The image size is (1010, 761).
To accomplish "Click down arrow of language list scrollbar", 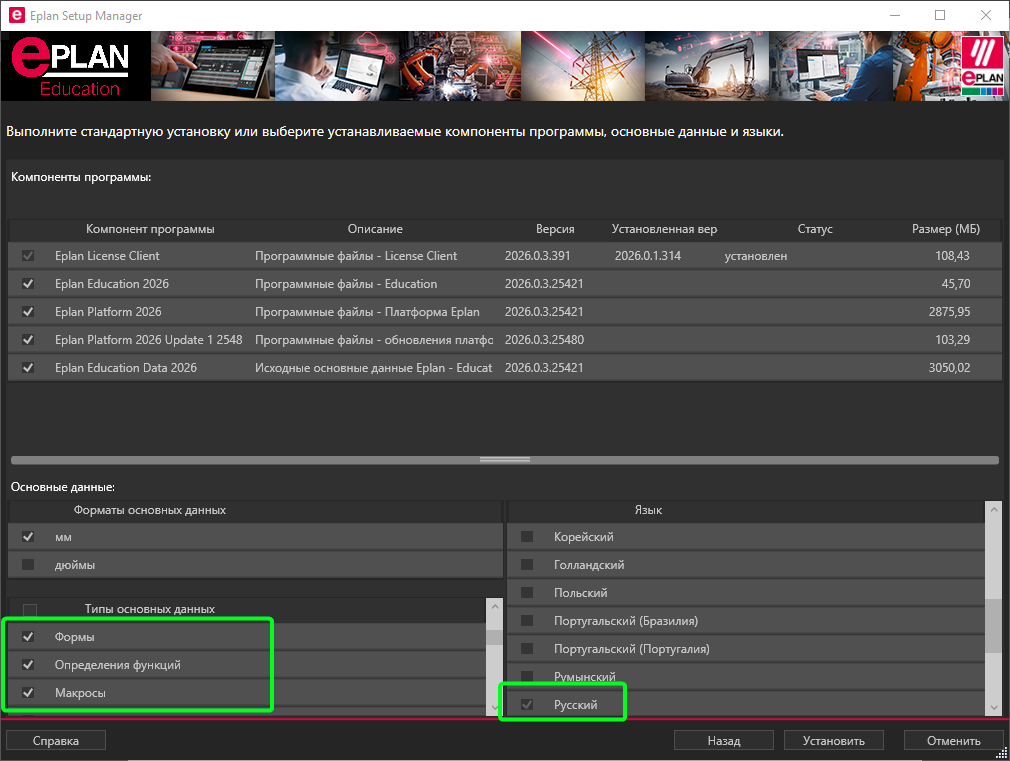I will tap(994, 707).
